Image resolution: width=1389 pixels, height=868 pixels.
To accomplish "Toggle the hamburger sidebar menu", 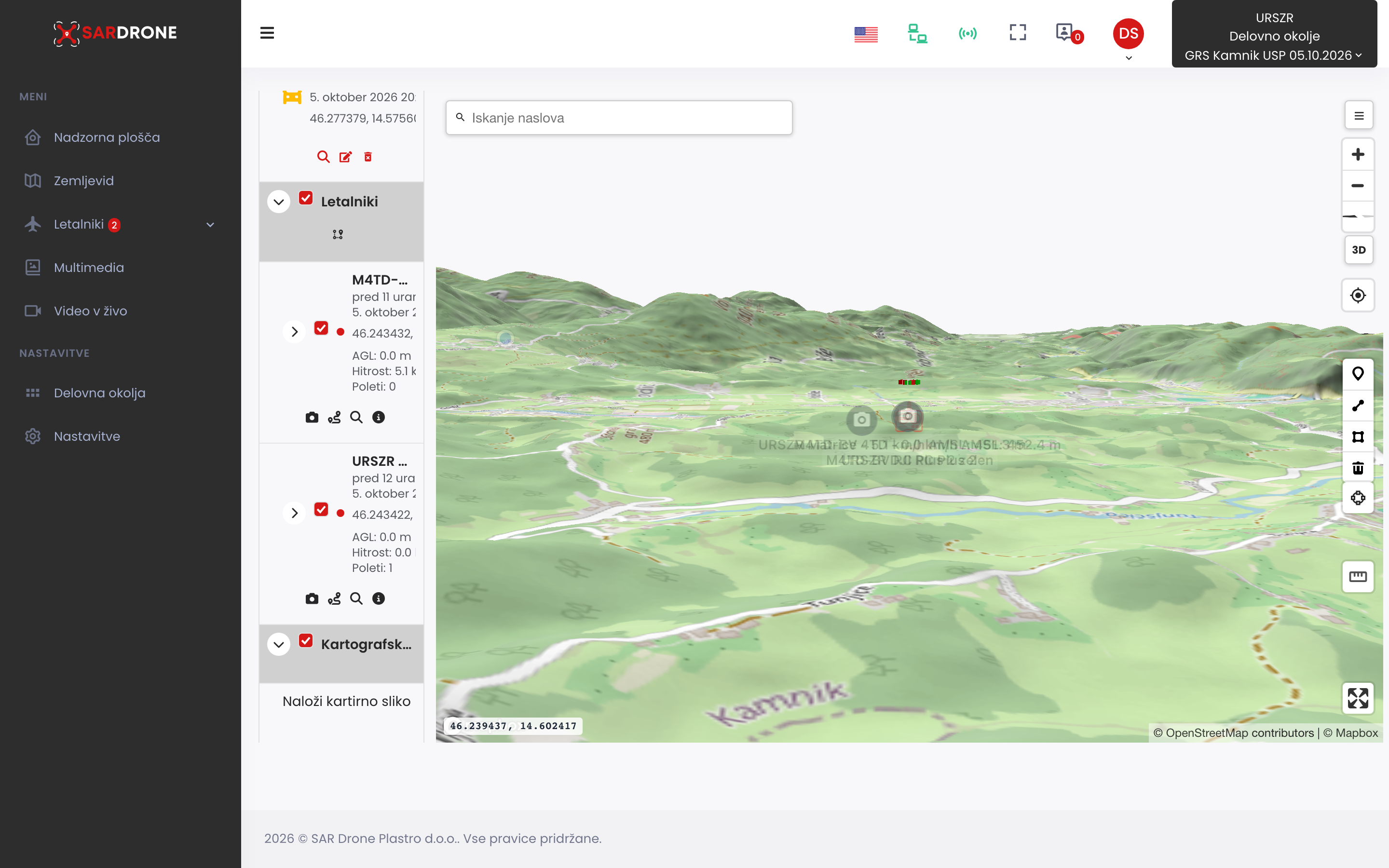I will tap(267, 33).
